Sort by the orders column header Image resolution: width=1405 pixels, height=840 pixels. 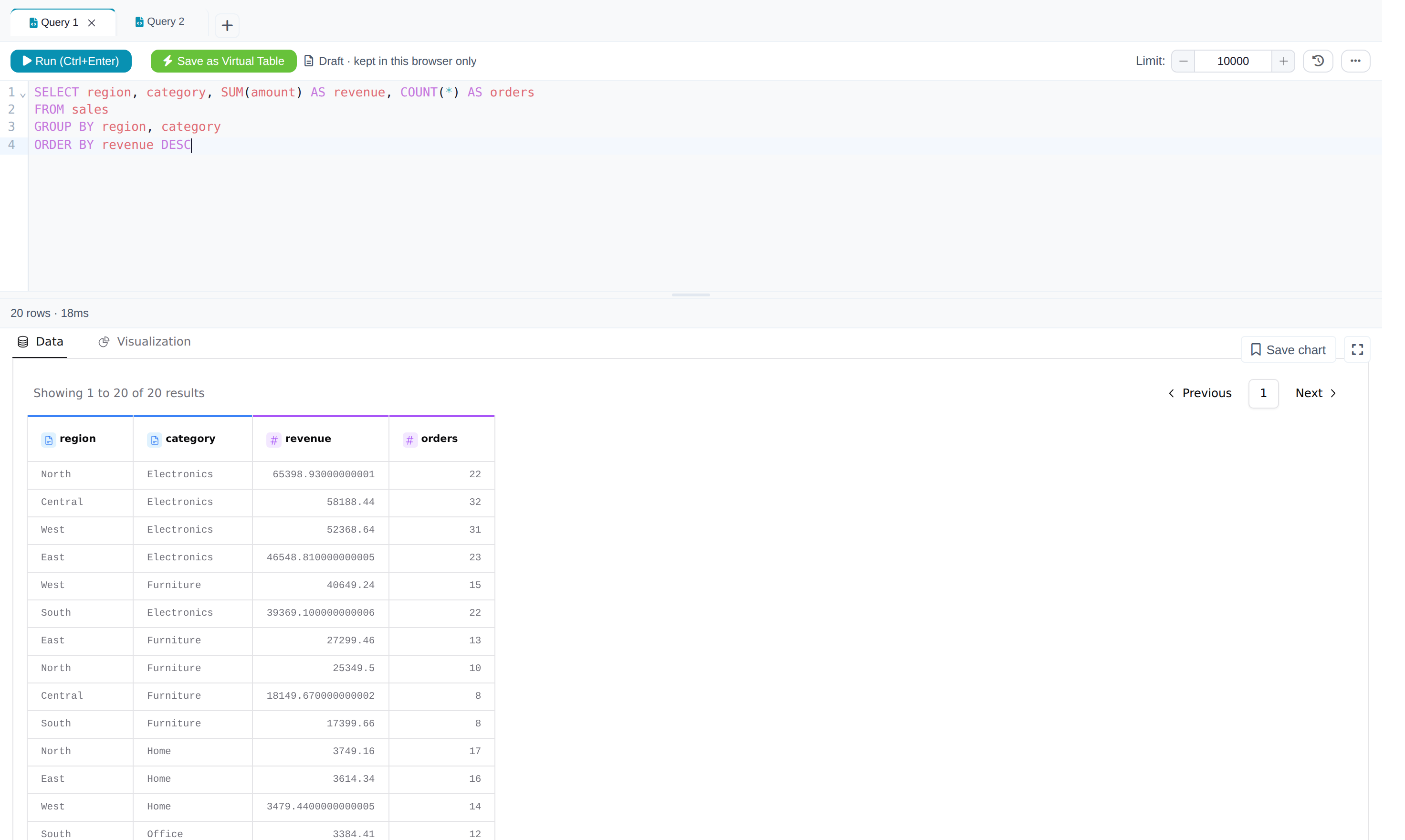[x=441, y=439]
